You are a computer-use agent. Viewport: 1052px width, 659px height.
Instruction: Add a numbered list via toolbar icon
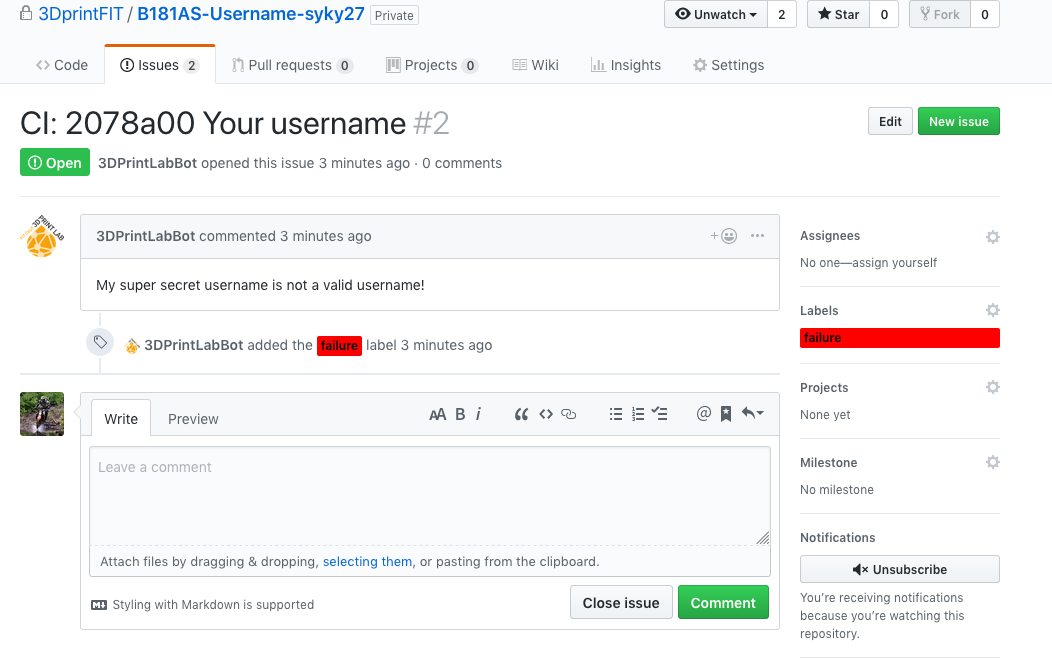click(638, 414)
